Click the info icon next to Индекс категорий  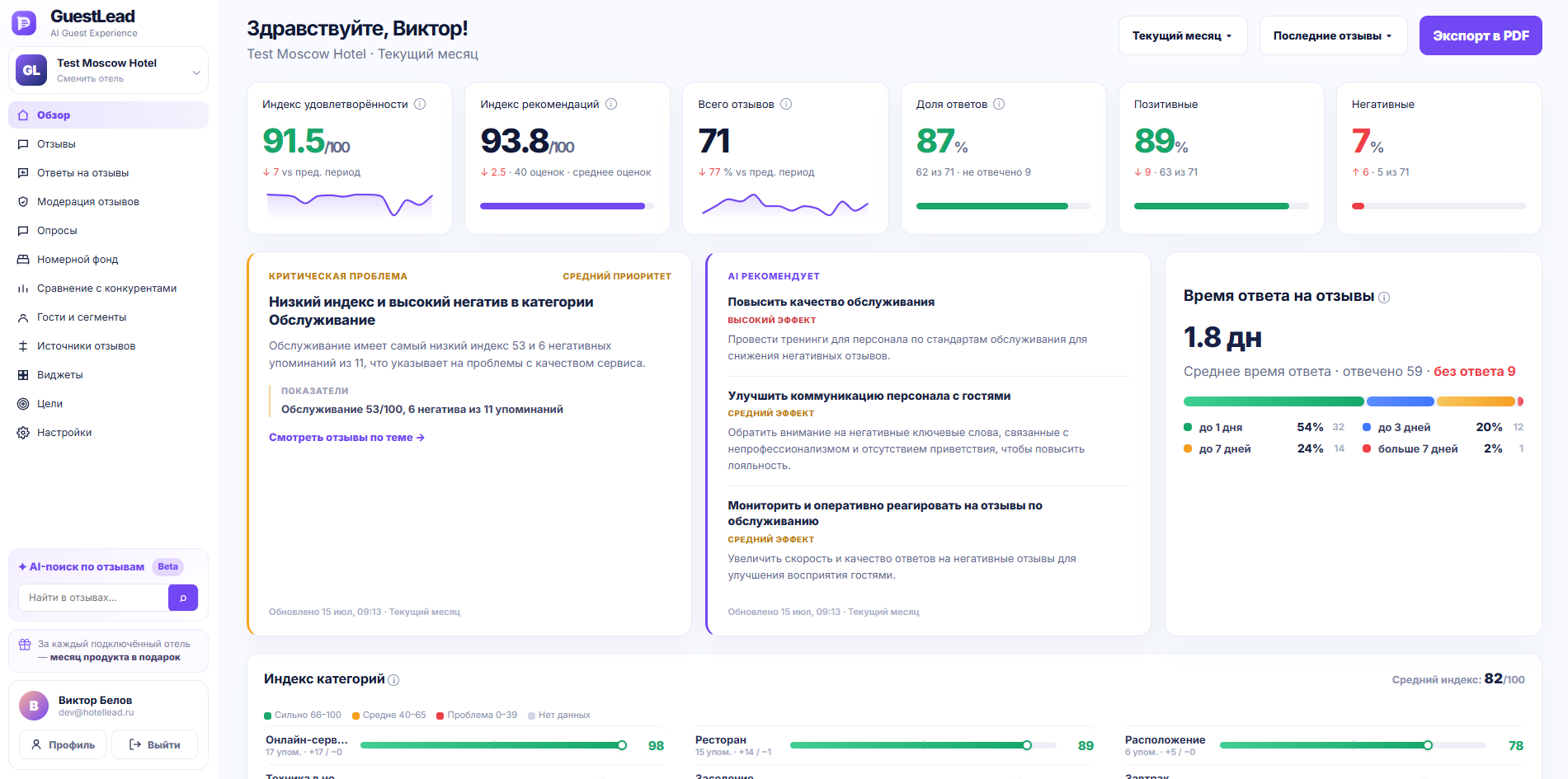pyautogui.click(x=393, y=680)
